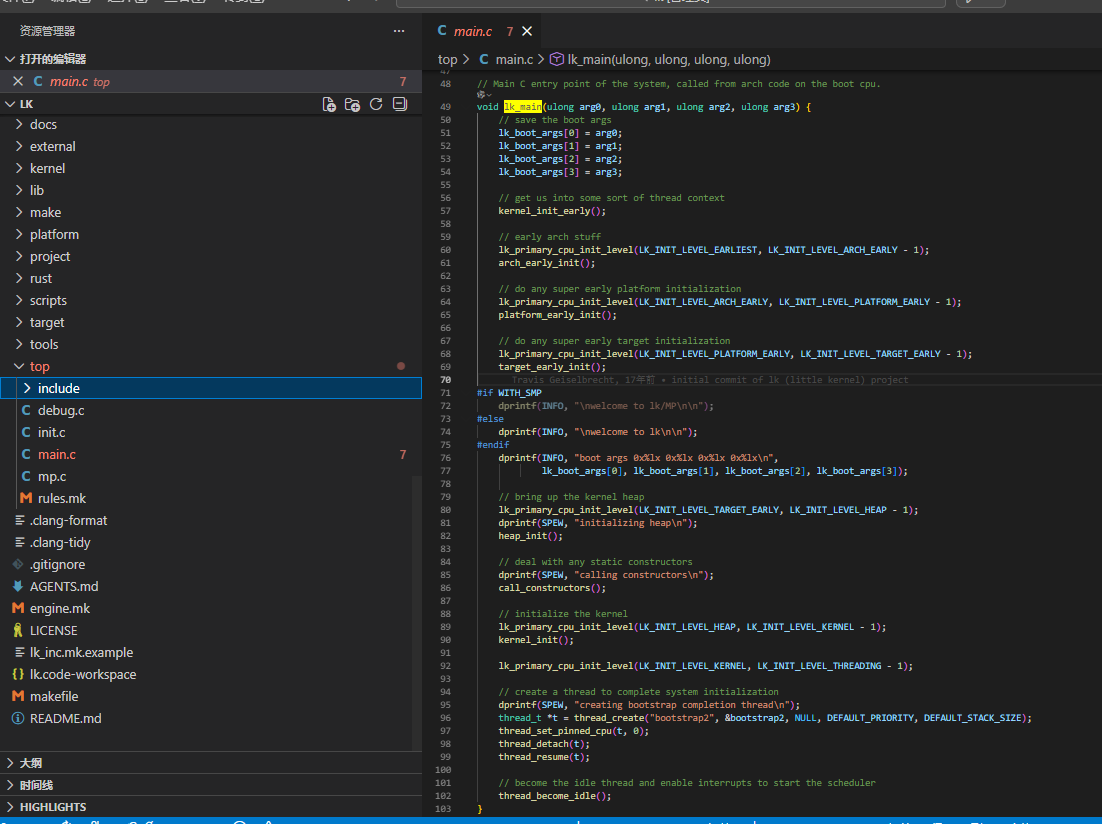Image resolution: width=1102 pixels, height=824 pixels.
Task: Click the New Folder icon in explorer
Action: (x=352, y=104)
